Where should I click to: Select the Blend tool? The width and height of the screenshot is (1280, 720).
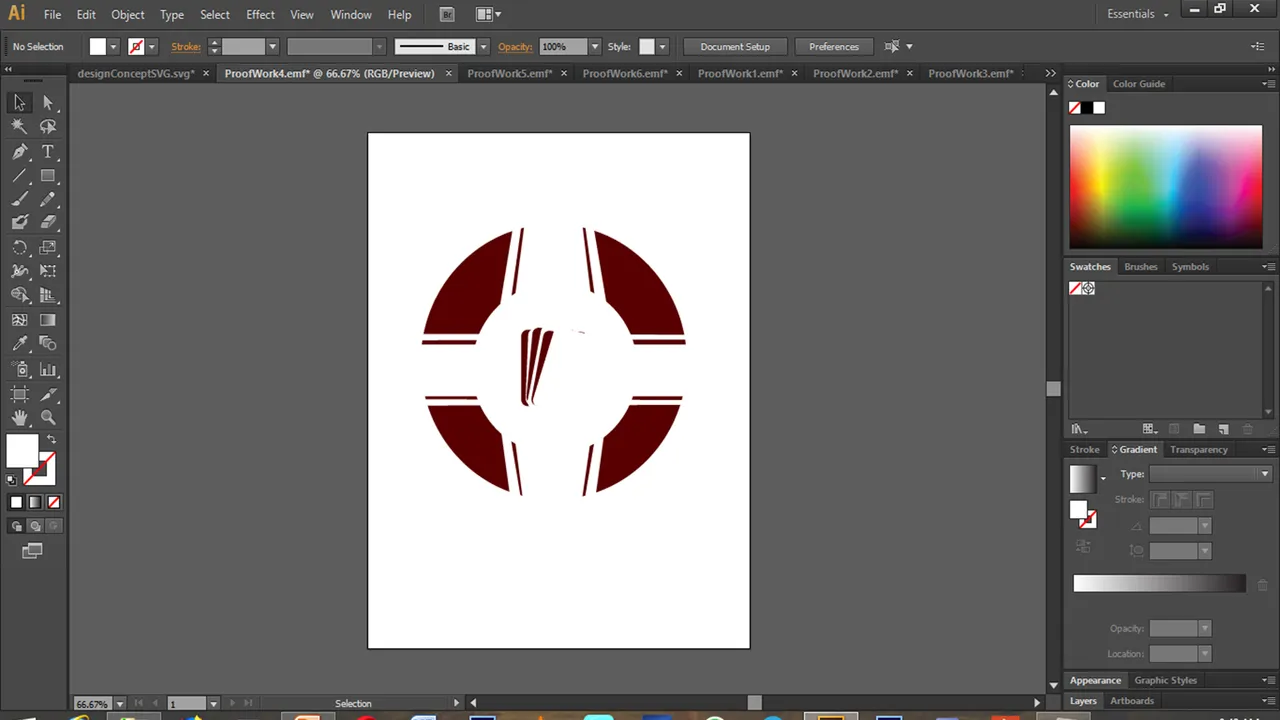coord(47,344)
